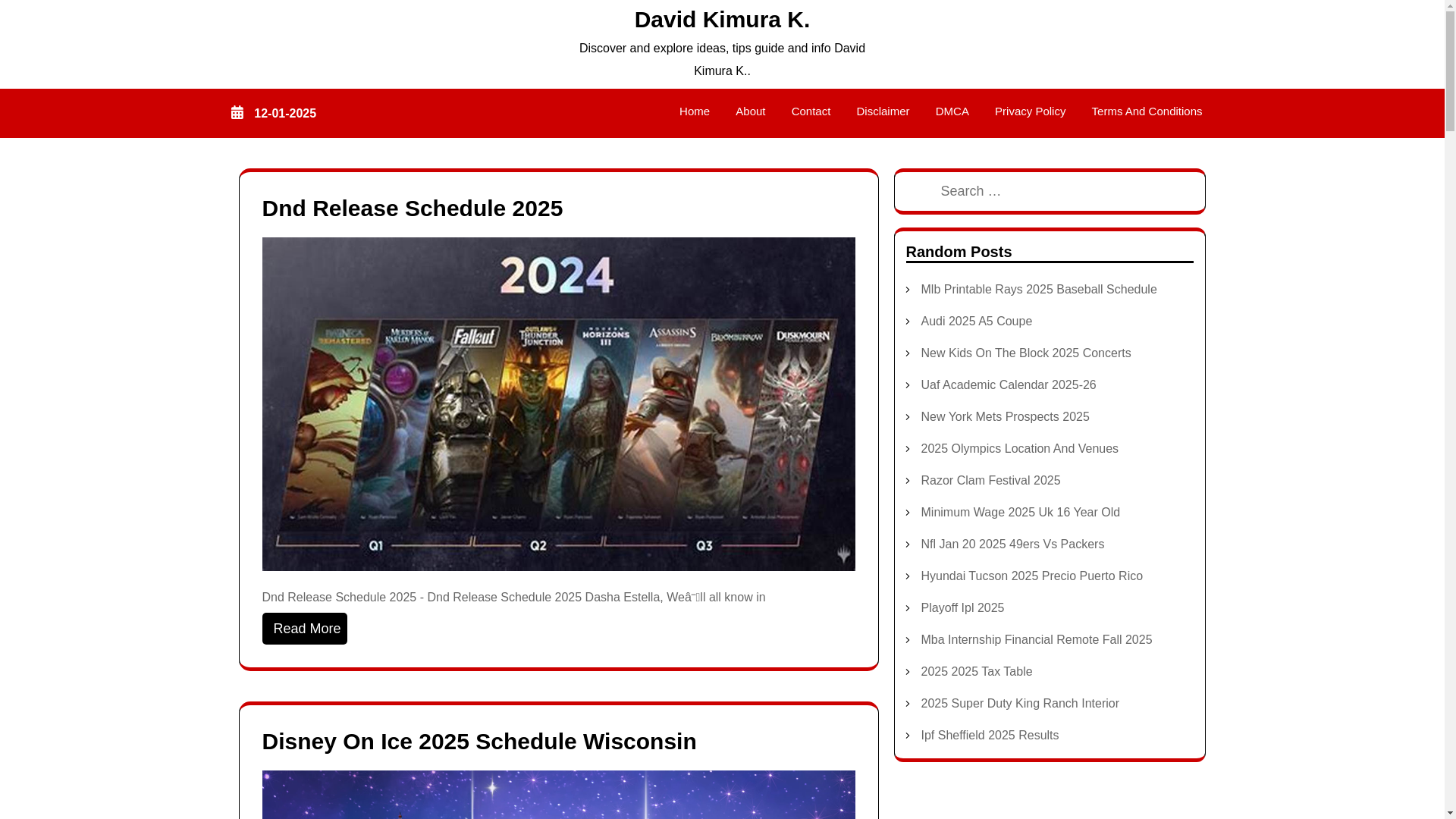Click the scrollbar down arrow

click(x=1450, y=813)
